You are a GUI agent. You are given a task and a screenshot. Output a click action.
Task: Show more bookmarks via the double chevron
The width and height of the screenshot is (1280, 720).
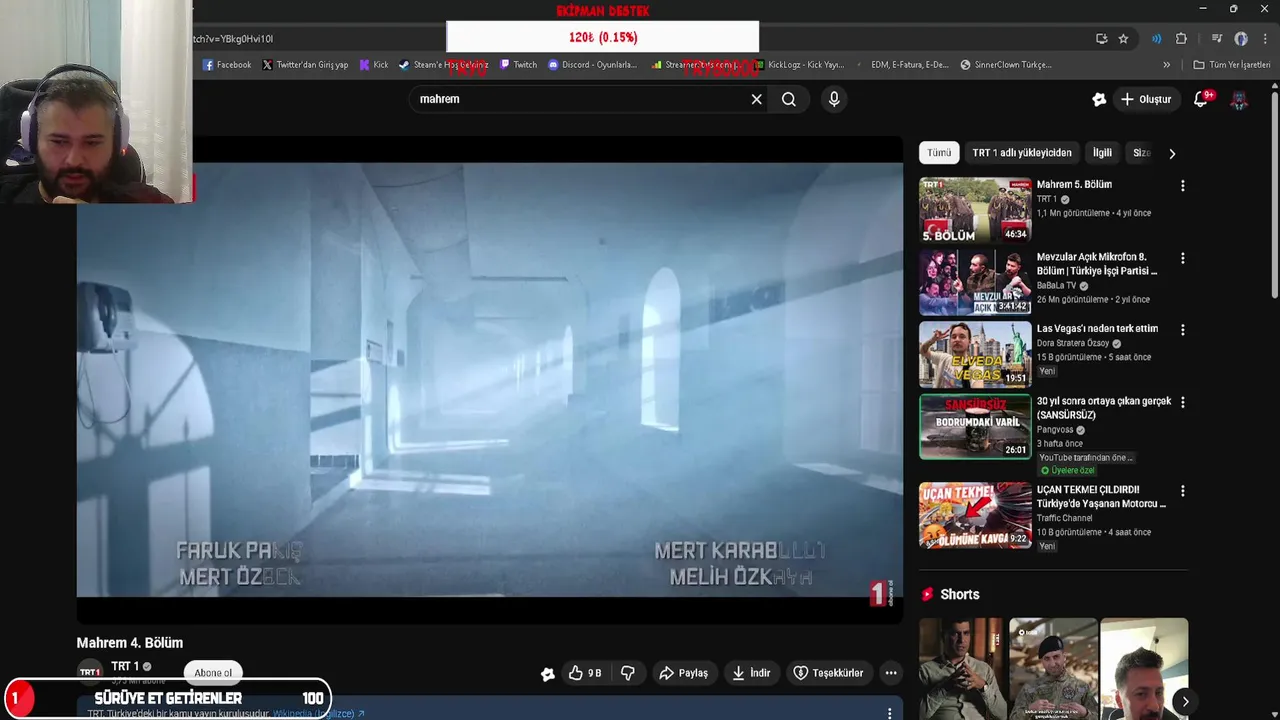click(1166, 64)
